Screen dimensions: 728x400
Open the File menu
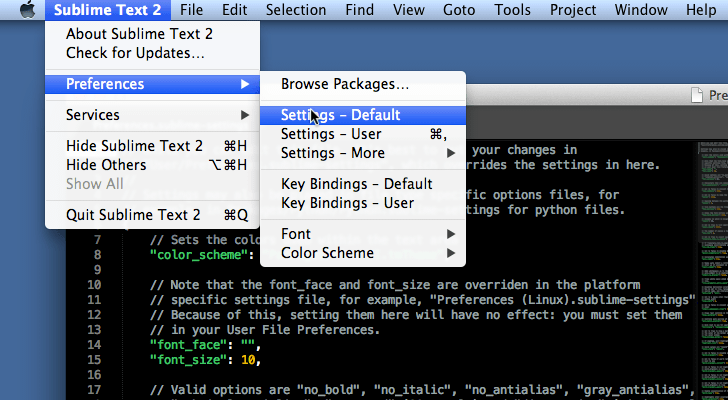191,10
